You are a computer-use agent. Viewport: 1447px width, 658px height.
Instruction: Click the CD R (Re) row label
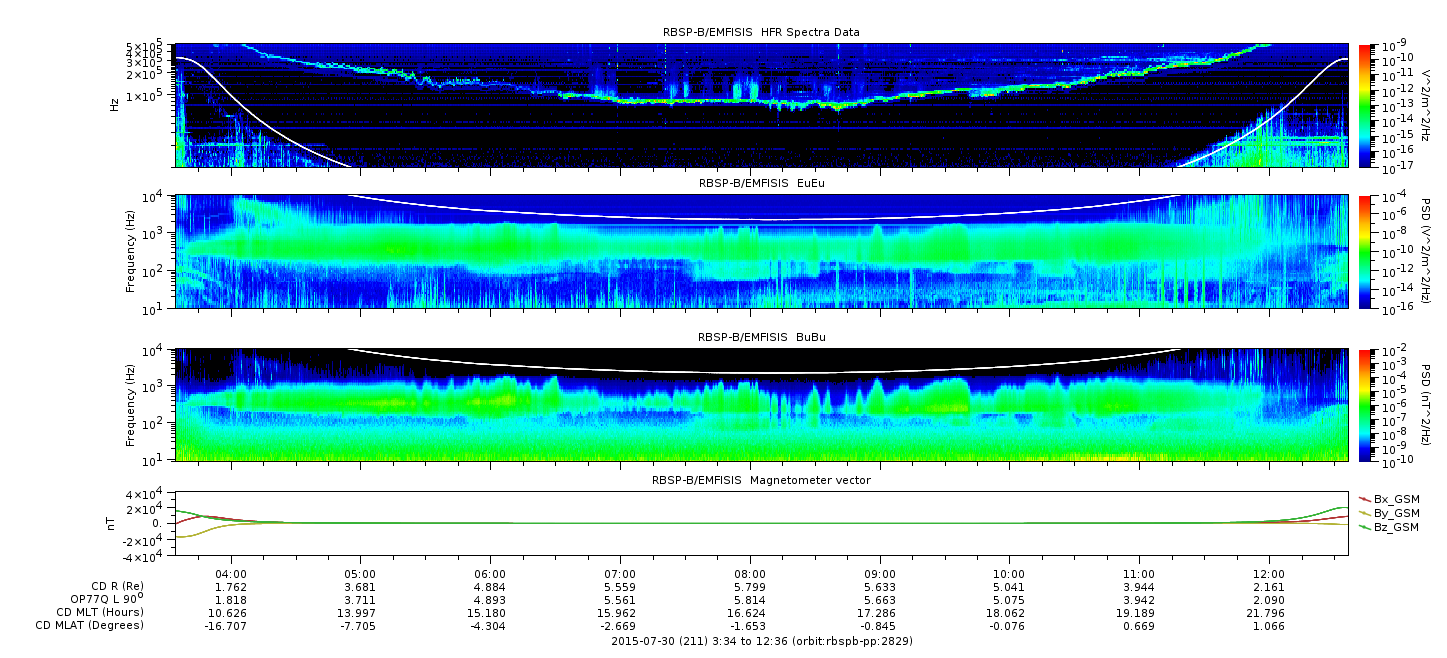coord(113,586)
